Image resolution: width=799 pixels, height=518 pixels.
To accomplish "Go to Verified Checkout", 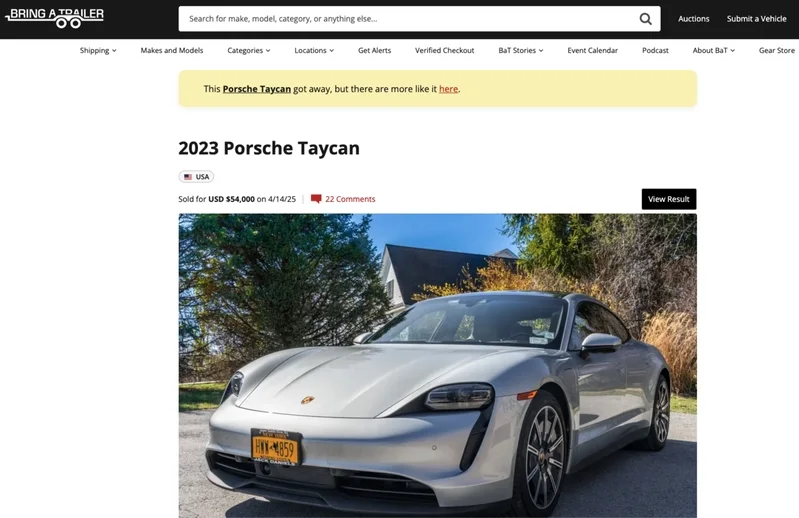I will click(444, 50).
